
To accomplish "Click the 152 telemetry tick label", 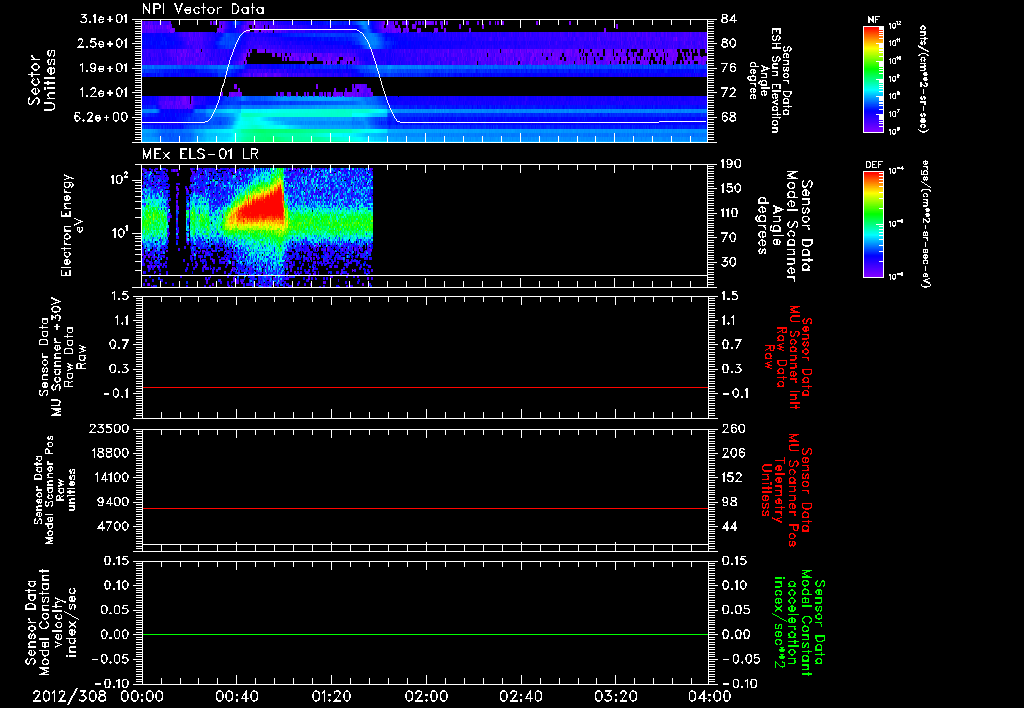I will [x=732, y=477].
